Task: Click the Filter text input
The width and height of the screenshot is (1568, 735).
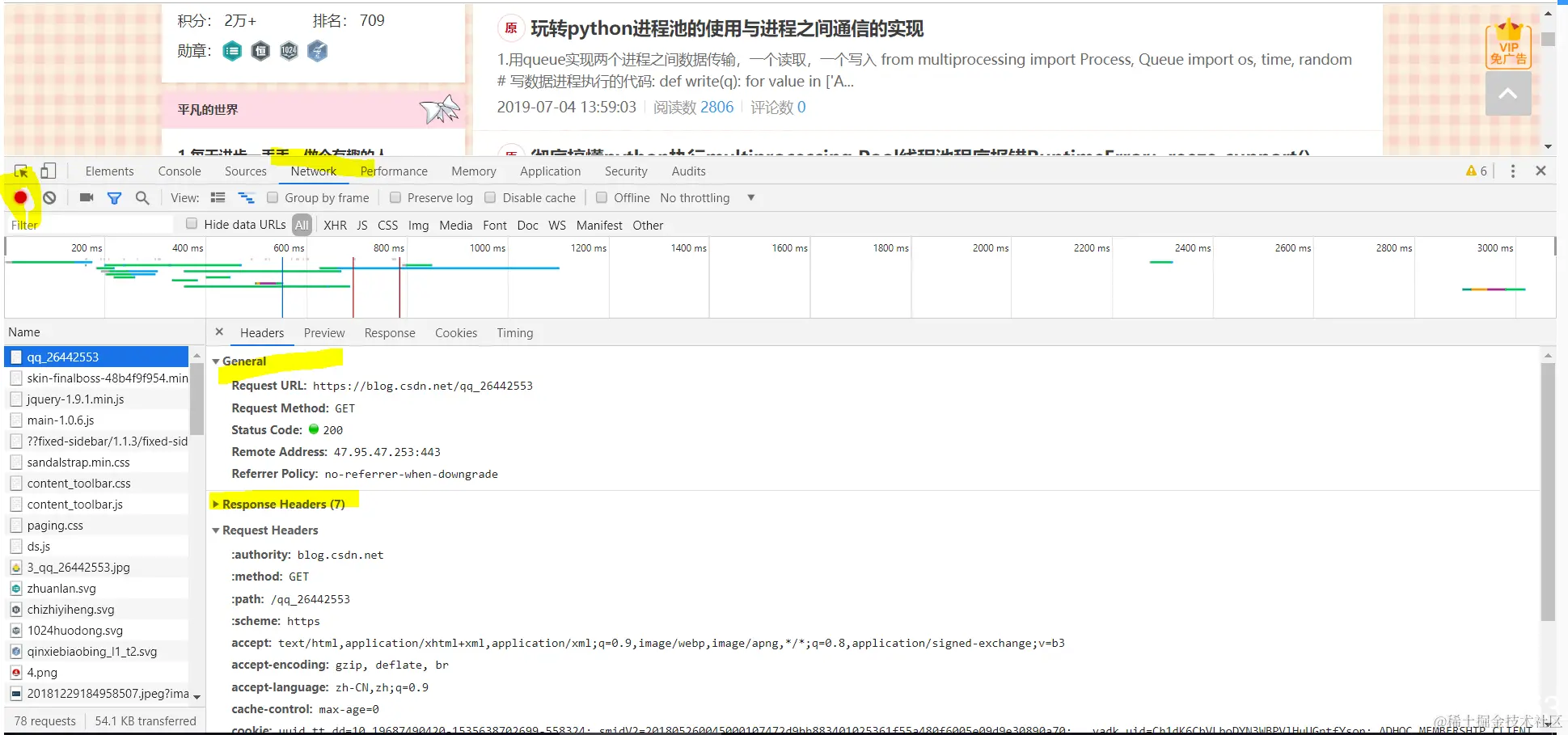Action: coord(91,225)
